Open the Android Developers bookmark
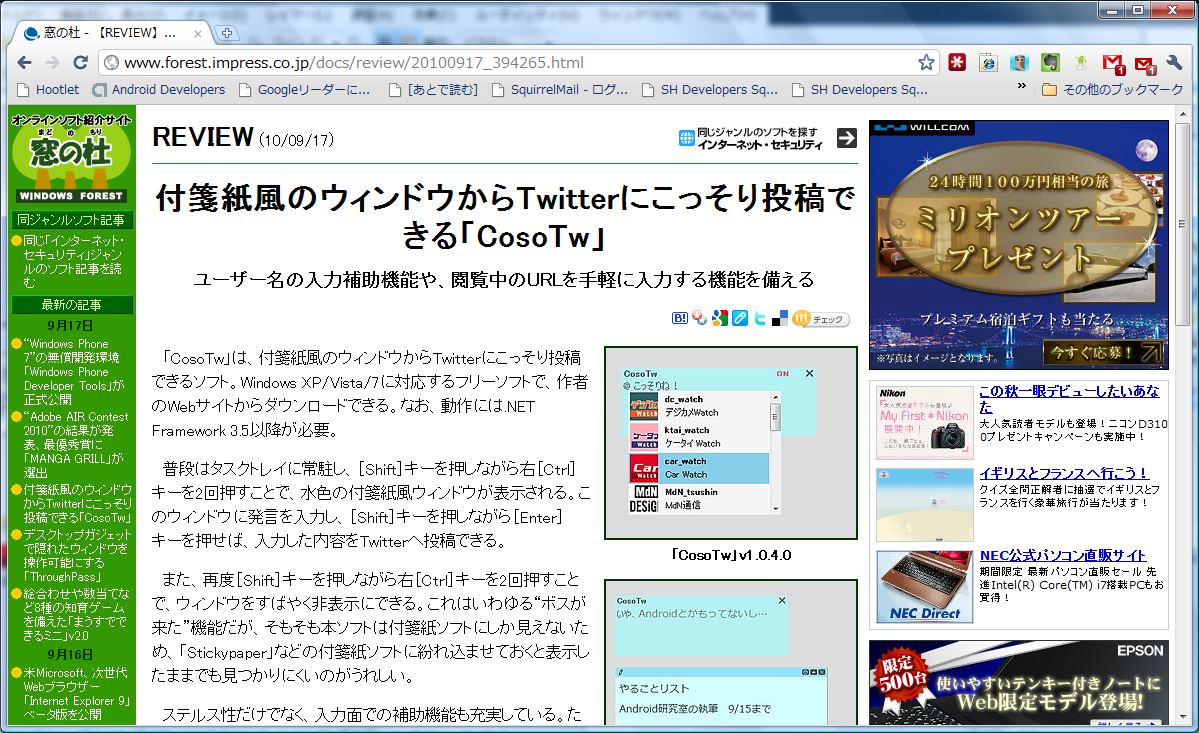The height and width of the screenshot is (733, 1199). coord(158,89)
